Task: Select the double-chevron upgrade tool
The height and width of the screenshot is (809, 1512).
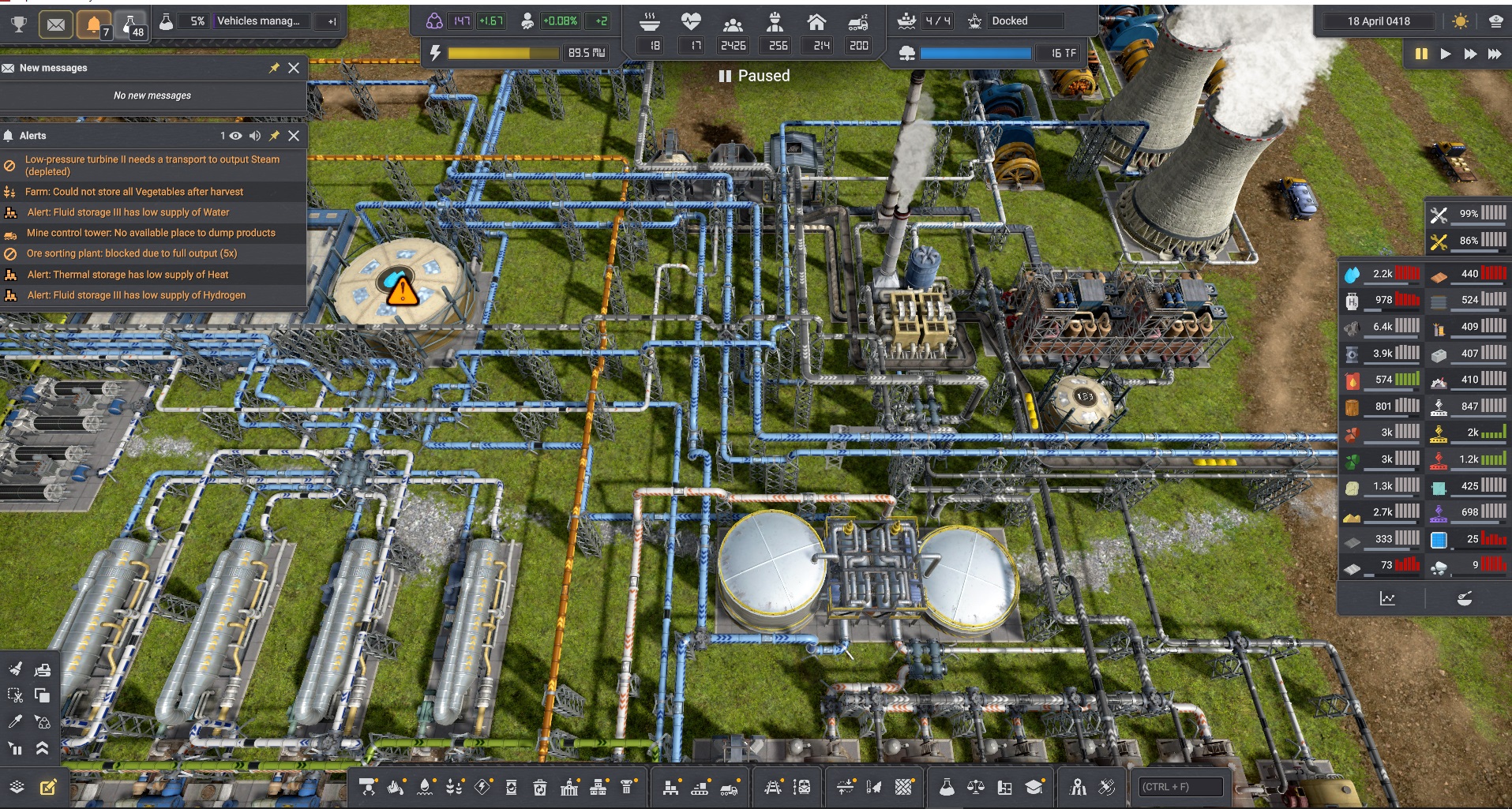Action: [42, 748]
